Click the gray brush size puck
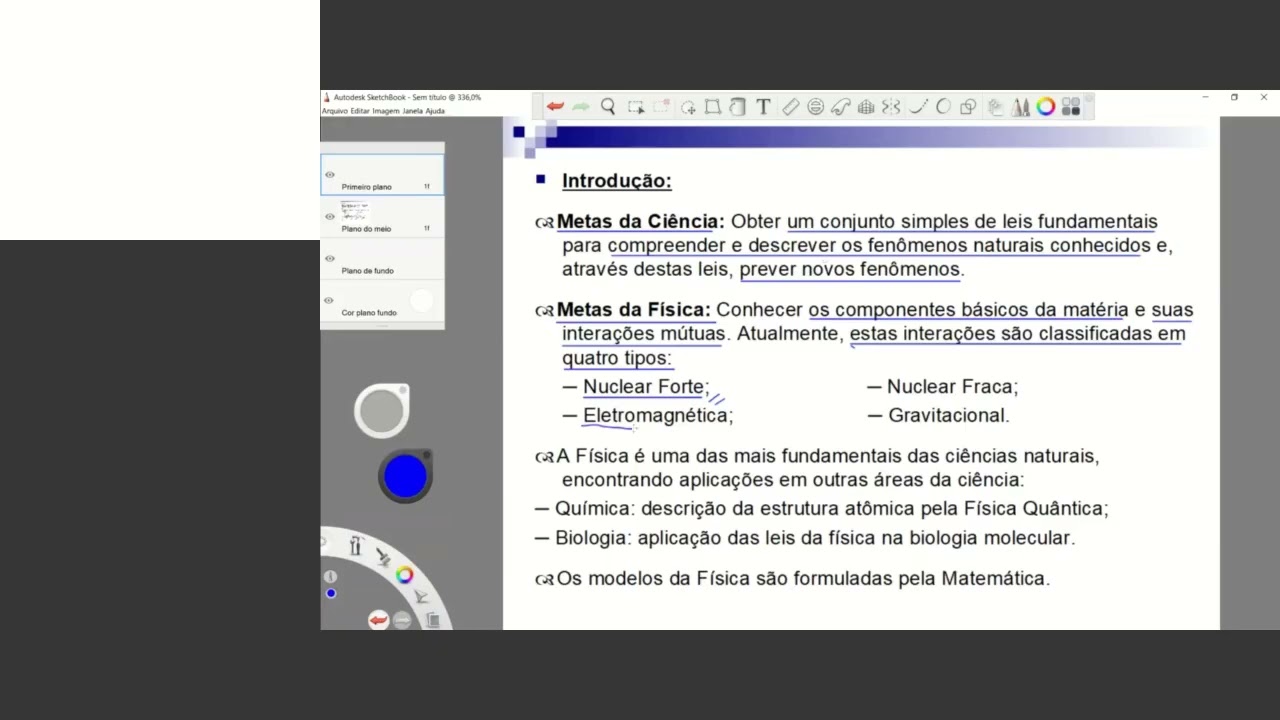Viewport: 1280px width, 720px height. (x=381, y=411)
